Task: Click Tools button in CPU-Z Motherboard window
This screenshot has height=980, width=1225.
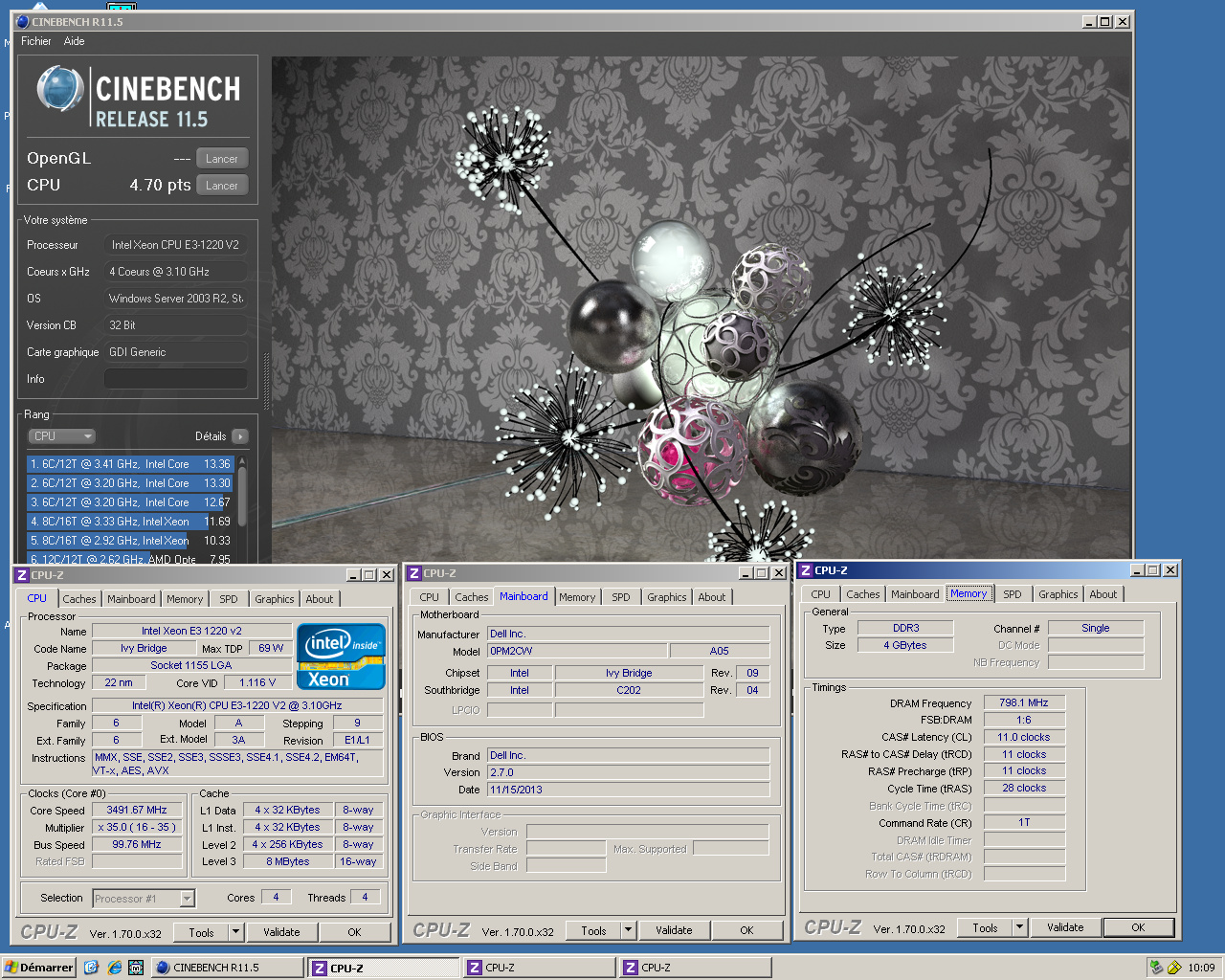Action: click(x=594, y=930)
